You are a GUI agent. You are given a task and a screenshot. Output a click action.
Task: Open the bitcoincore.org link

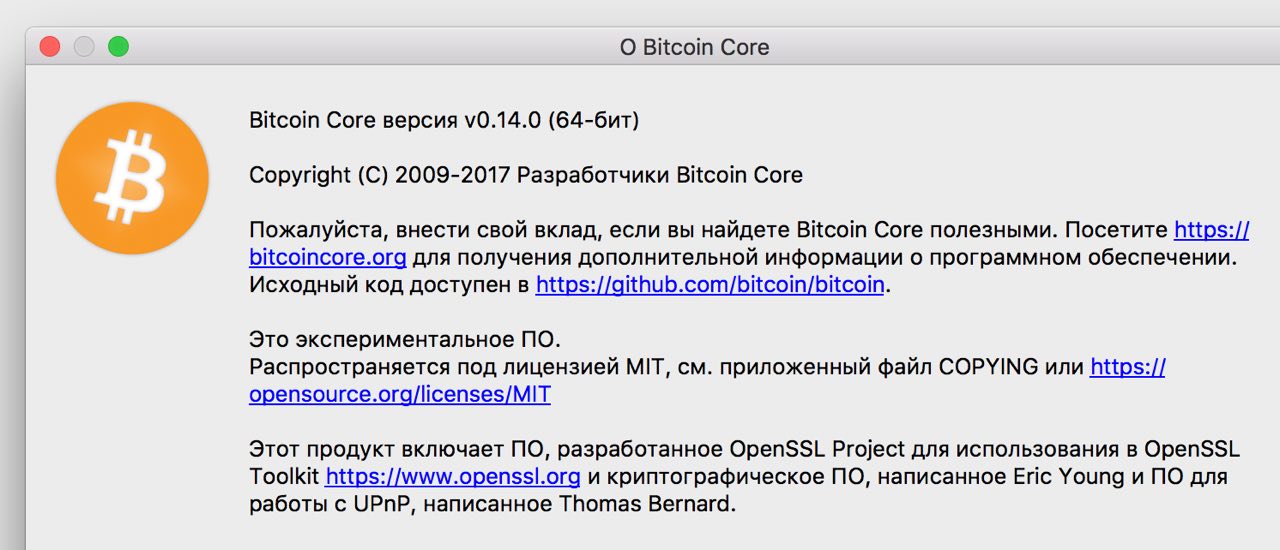click(327, 257)
